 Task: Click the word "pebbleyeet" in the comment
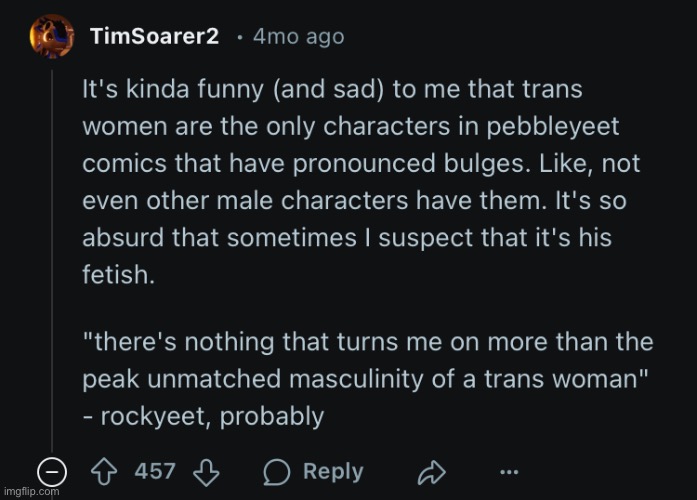[x=553, y=127]
